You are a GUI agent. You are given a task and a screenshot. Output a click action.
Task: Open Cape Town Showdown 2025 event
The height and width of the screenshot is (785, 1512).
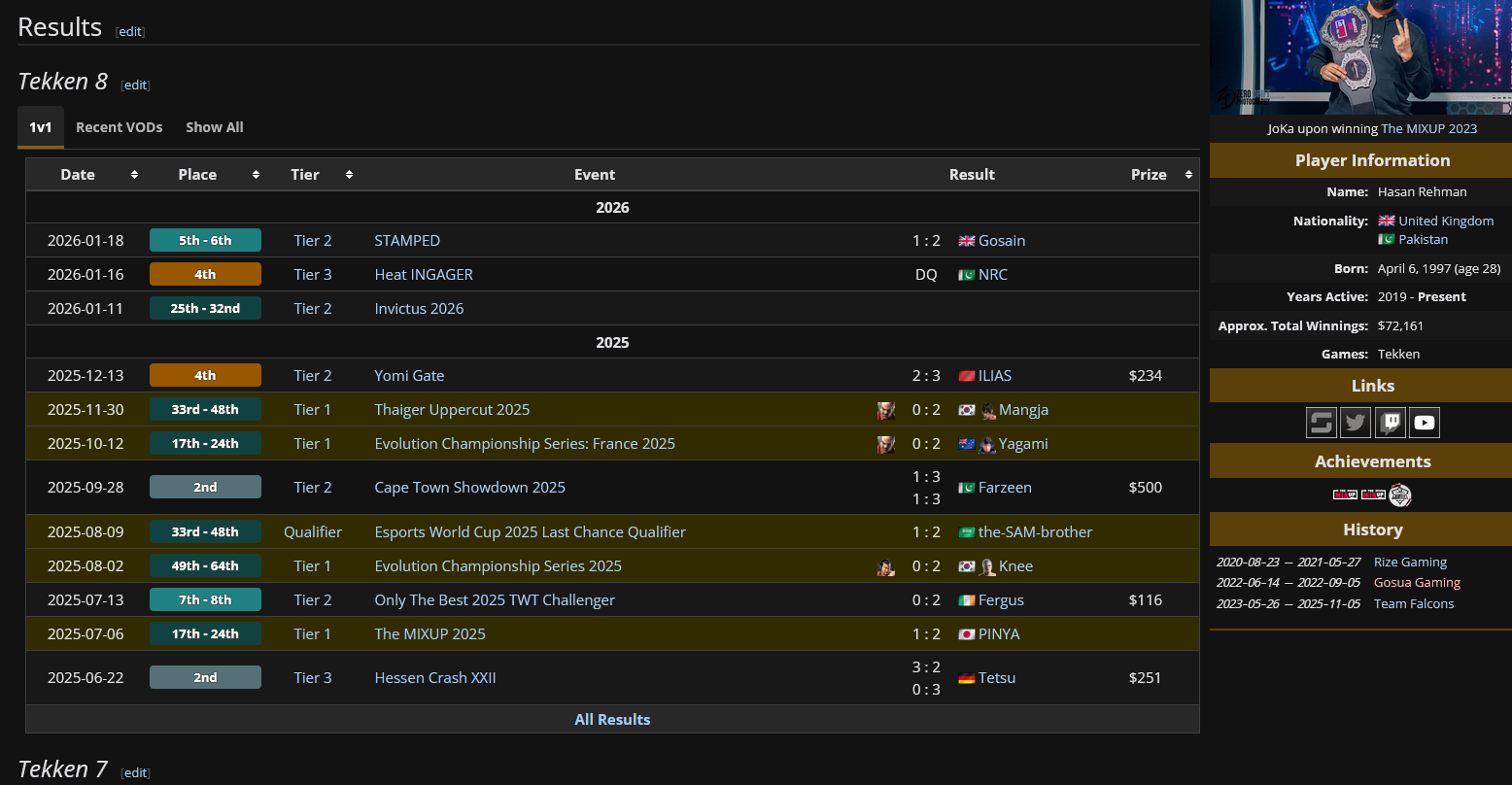point(469,488)
